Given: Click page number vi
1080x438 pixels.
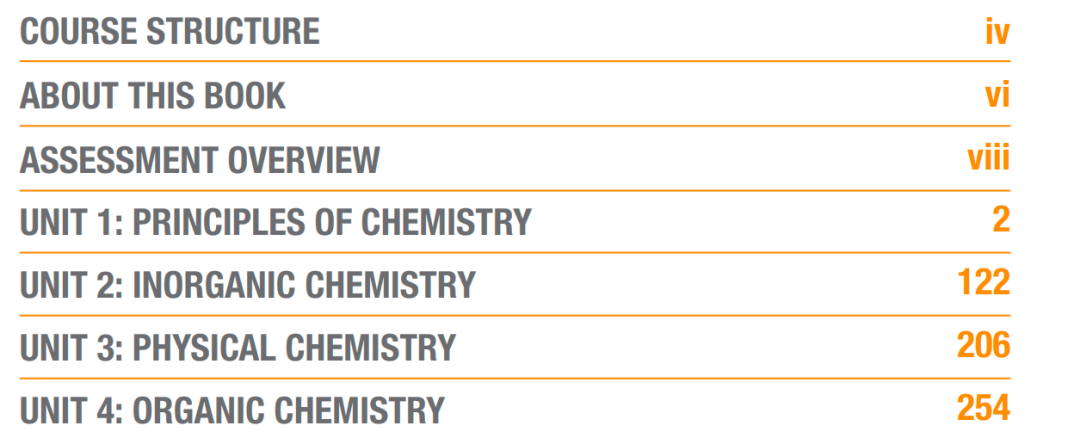Looking at the screenshot, I should coord(997,96).
